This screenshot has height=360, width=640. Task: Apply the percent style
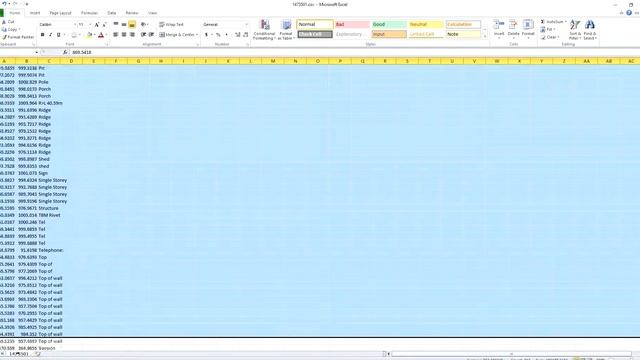(x=218, y=35)
